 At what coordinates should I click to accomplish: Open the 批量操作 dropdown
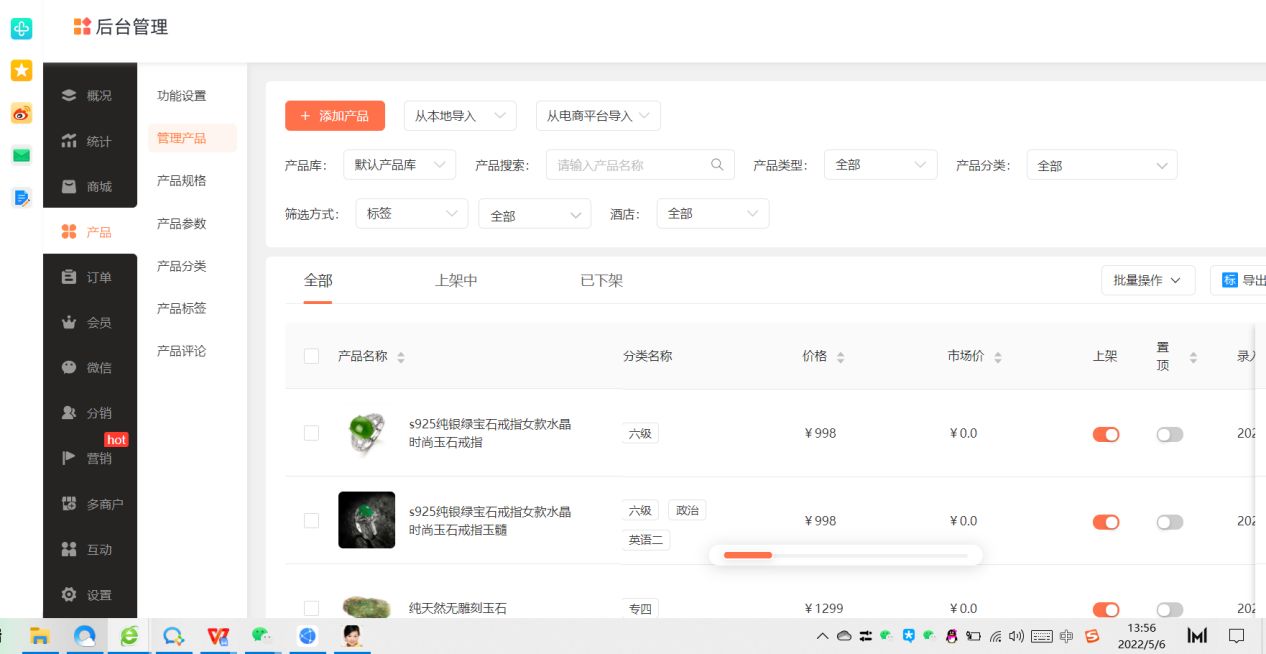tap(1147, 280)
